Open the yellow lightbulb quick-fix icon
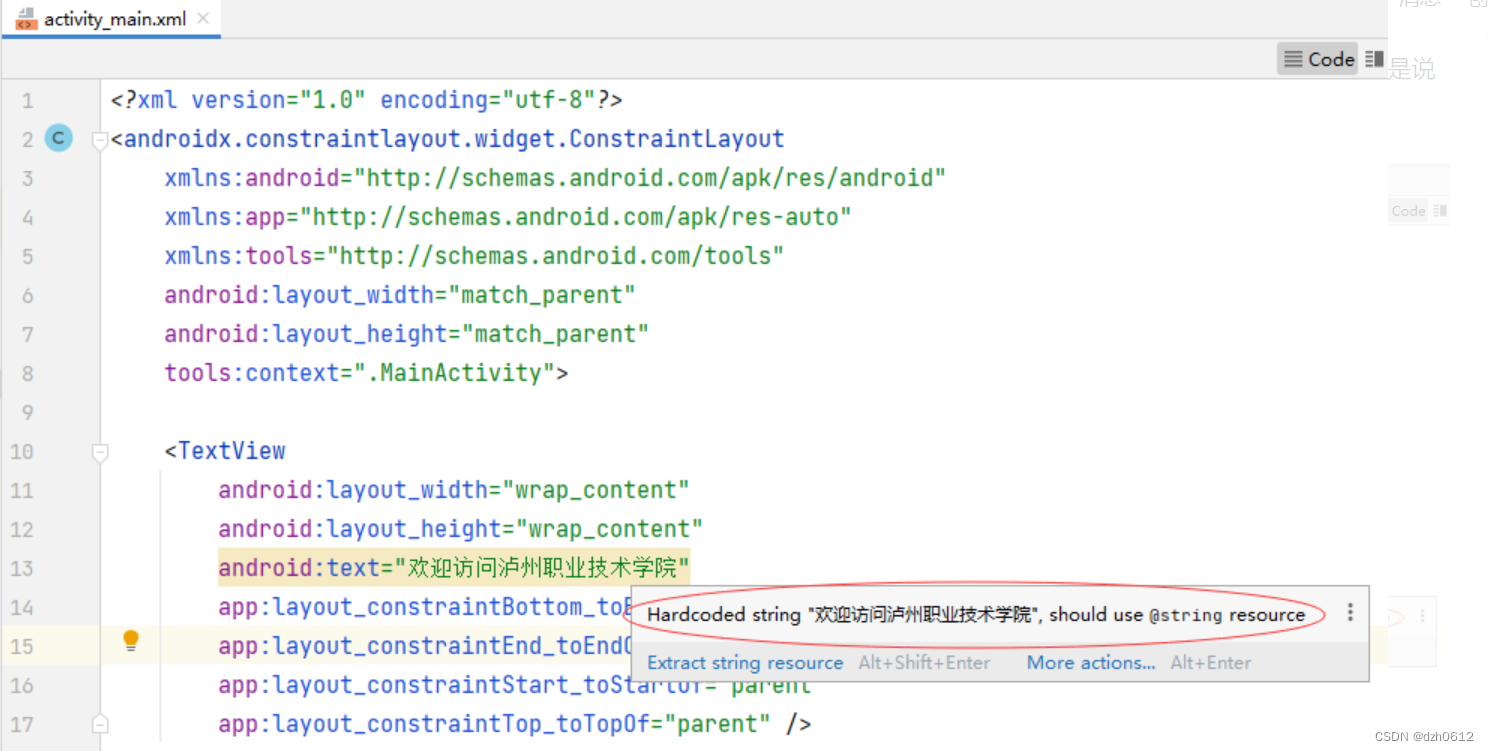This screenshot has height=751, width=1489. pos(131,641)
